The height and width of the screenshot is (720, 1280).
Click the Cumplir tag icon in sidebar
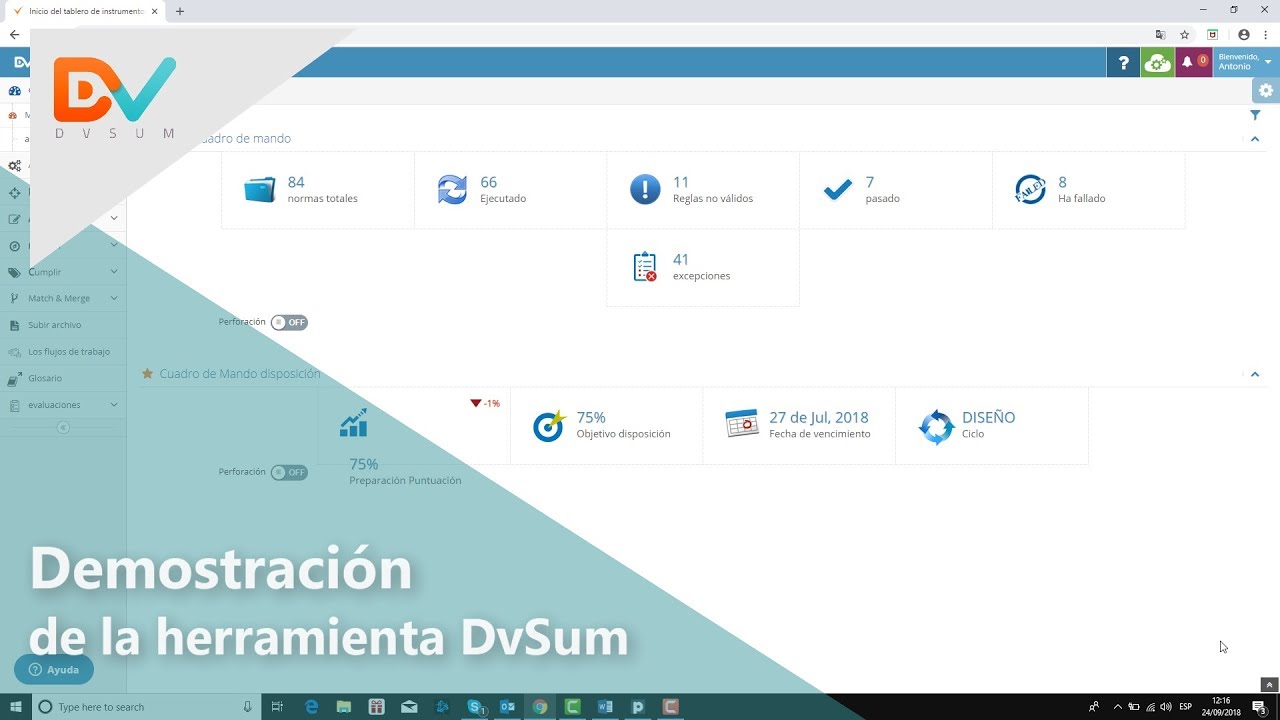coord(14,272)
